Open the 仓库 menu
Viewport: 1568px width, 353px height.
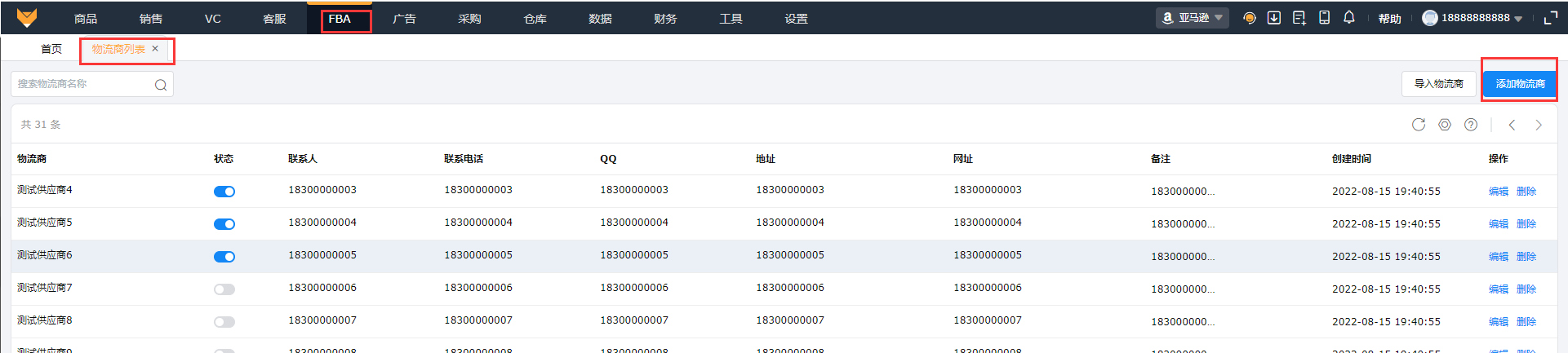535,19
